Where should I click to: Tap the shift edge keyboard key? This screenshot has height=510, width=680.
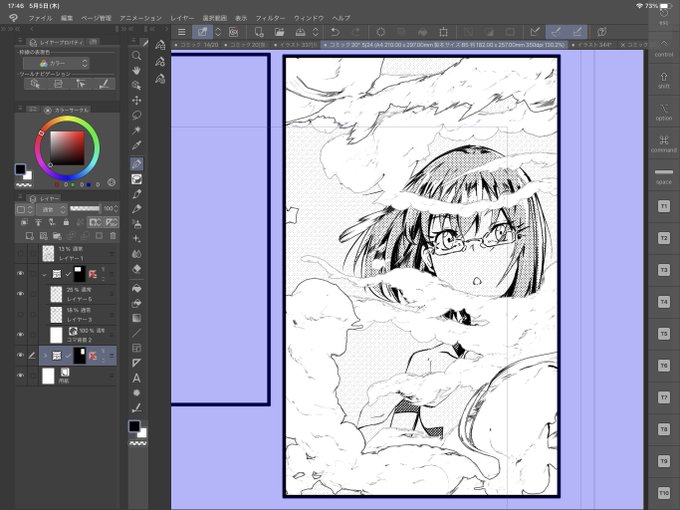coord(664,80)
